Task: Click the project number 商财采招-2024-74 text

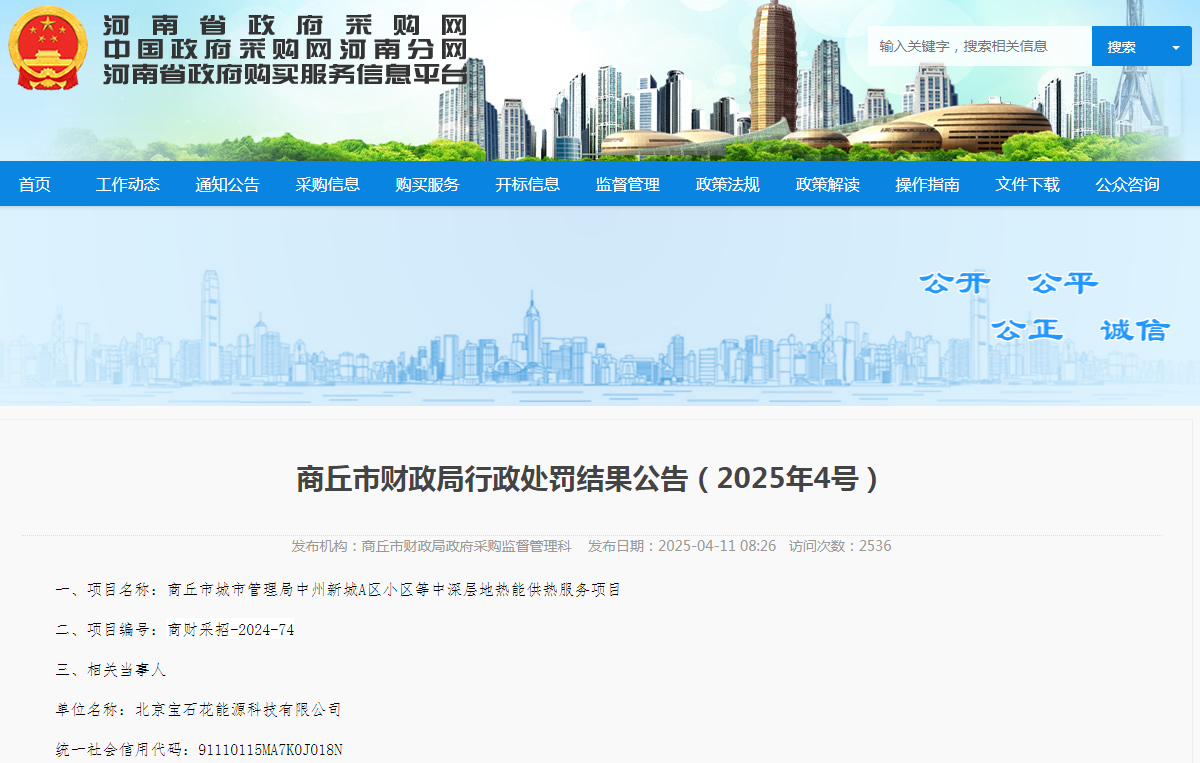Action: [x=230, y=630]
